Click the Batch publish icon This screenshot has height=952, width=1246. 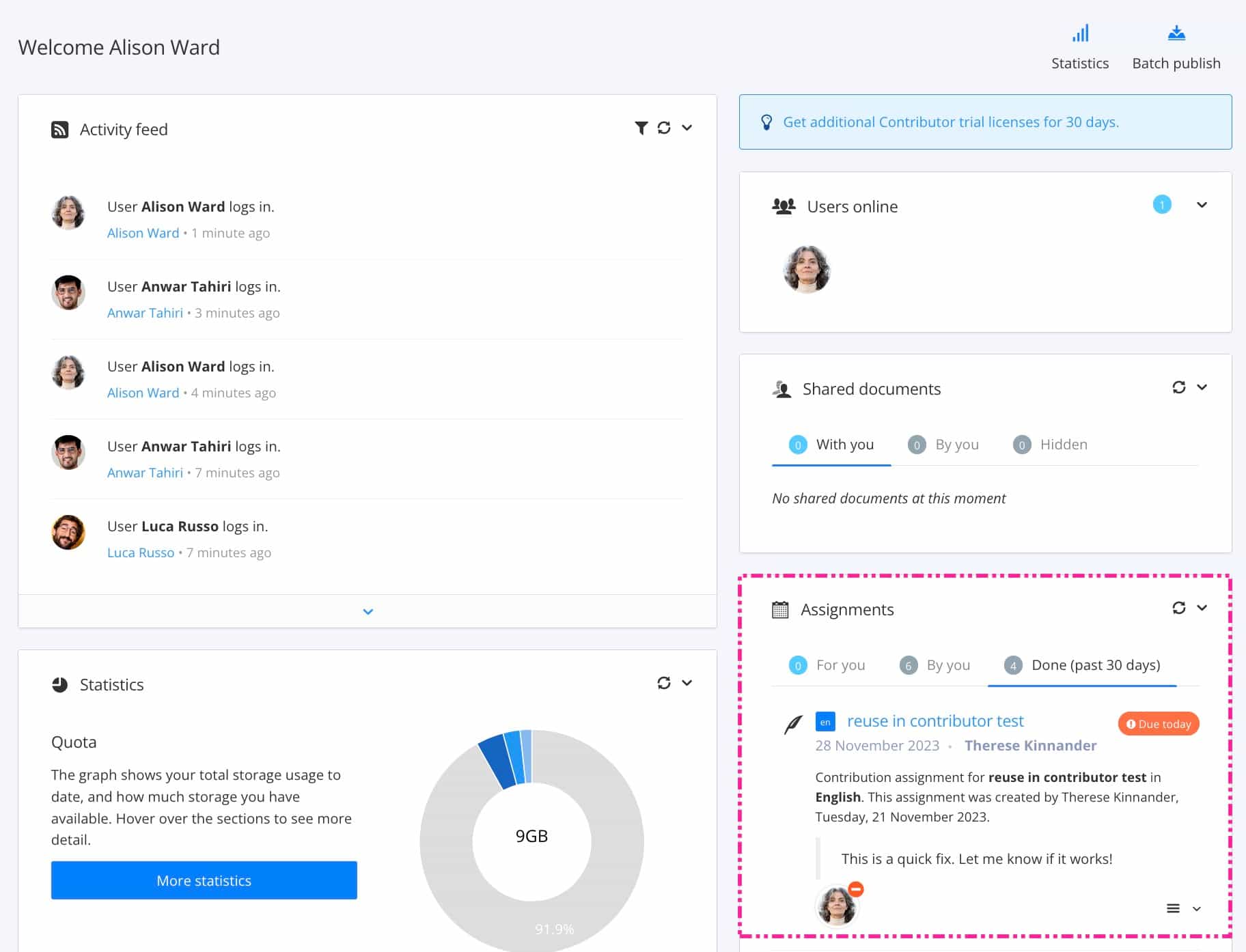pos(1176,34)
